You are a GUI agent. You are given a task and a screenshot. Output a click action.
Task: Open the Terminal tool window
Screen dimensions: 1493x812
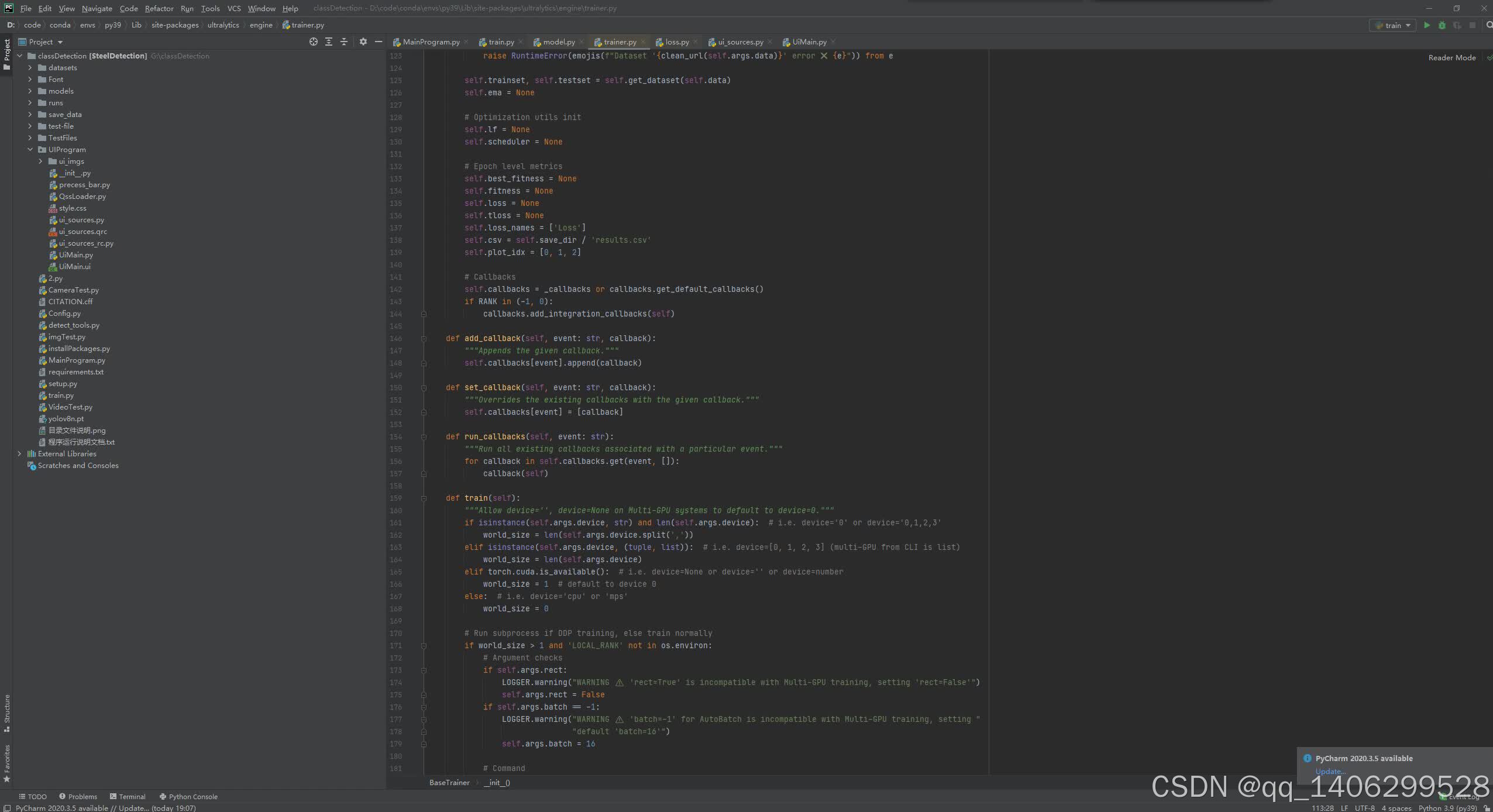(128, 796)
